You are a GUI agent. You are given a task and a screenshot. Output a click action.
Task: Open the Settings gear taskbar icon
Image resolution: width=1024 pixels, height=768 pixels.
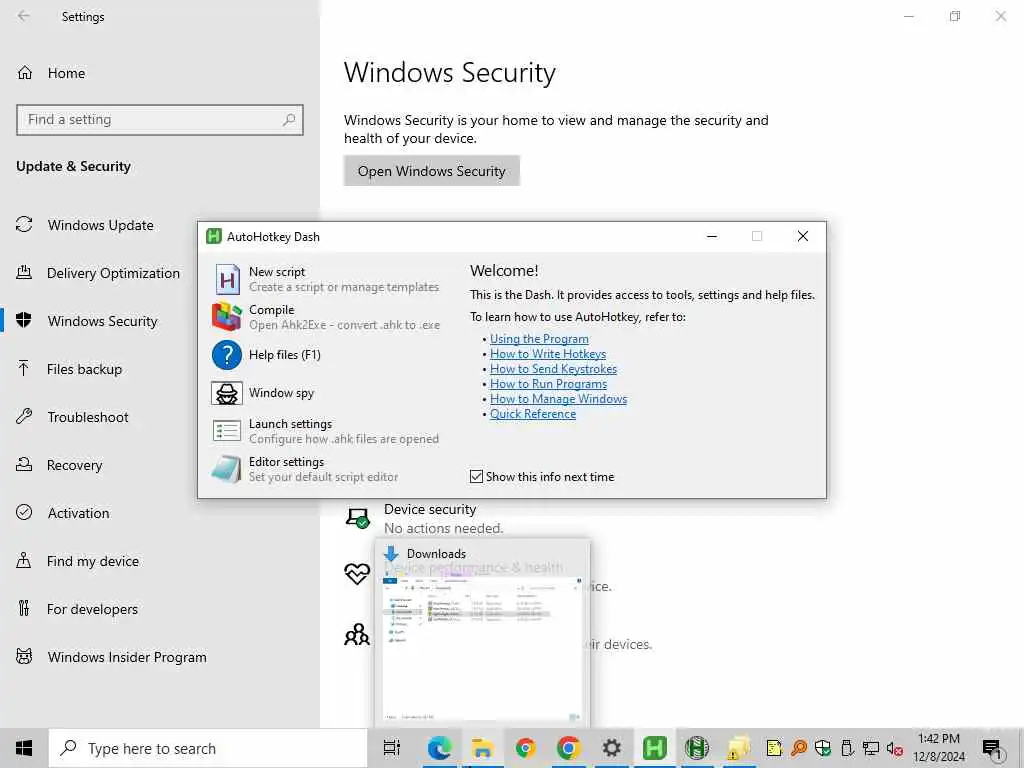(x=611, y=748)
